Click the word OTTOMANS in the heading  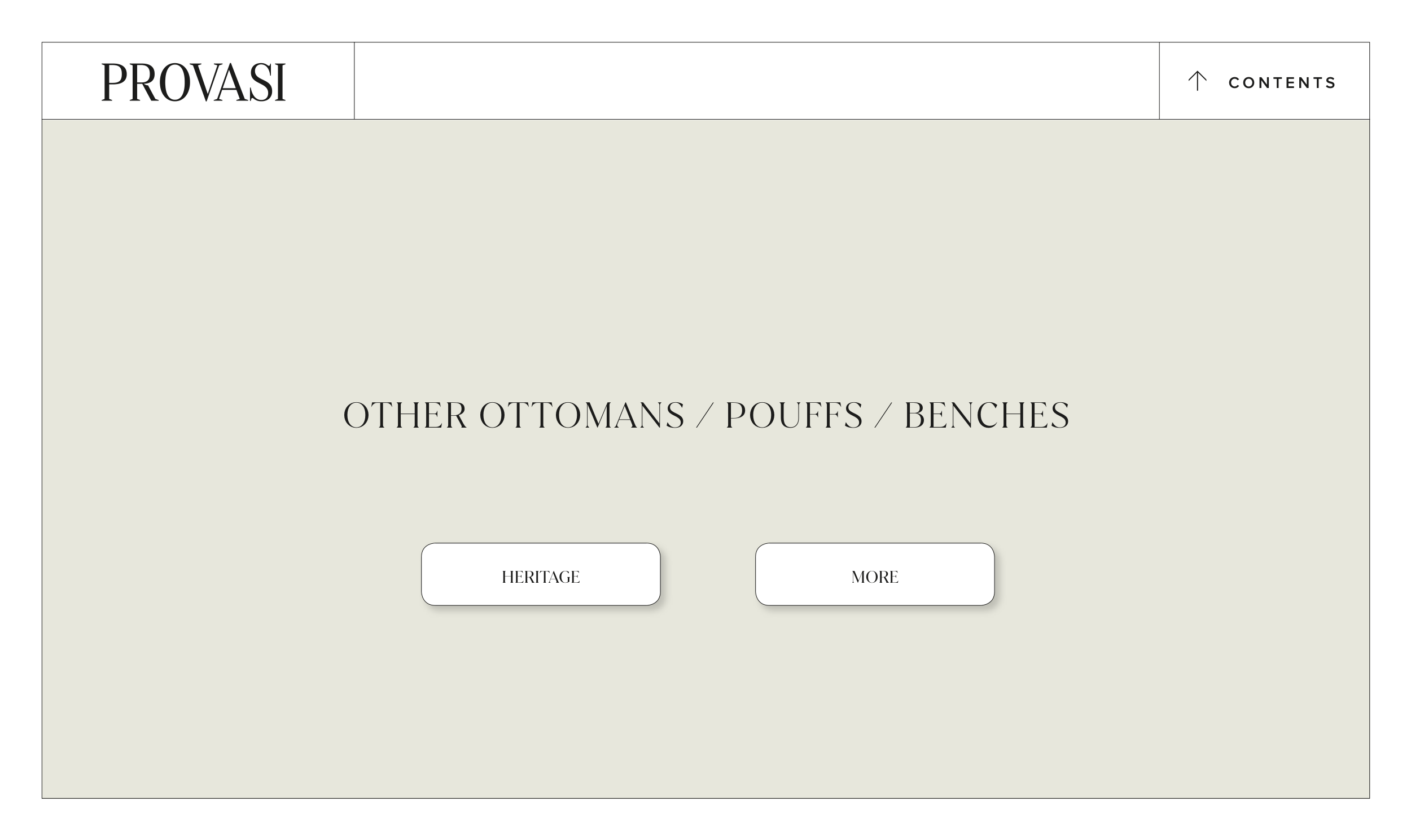click(581, 415)
